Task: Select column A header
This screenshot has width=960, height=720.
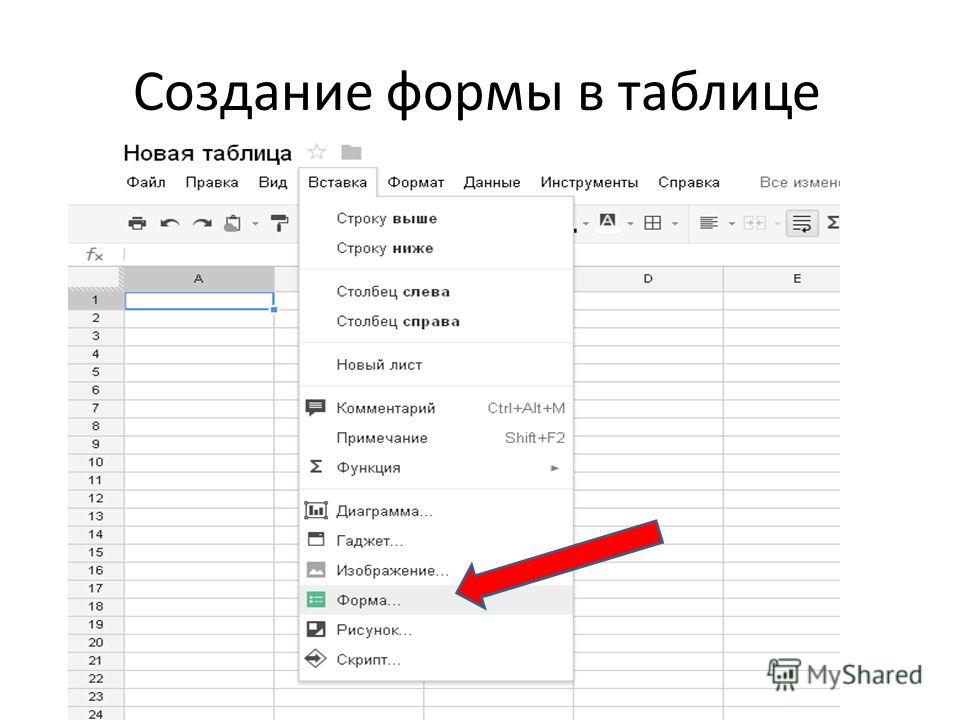Action: (199, 279)
